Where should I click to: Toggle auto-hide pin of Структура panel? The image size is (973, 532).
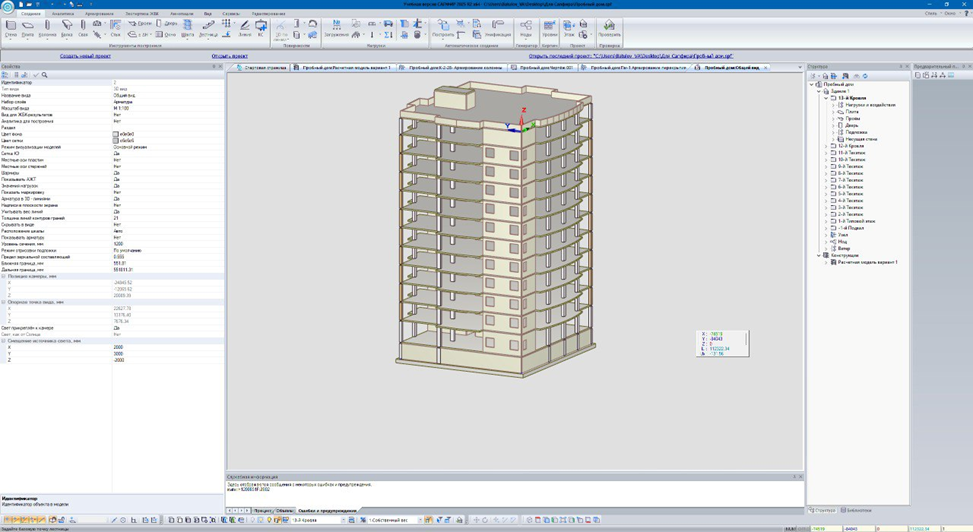tap(901, 66)
